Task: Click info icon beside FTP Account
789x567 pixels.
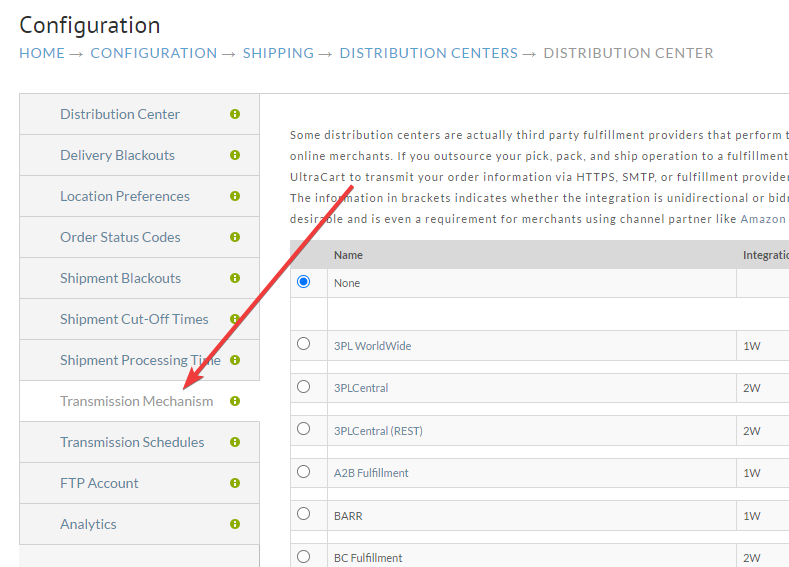Action: coord(235,483)
